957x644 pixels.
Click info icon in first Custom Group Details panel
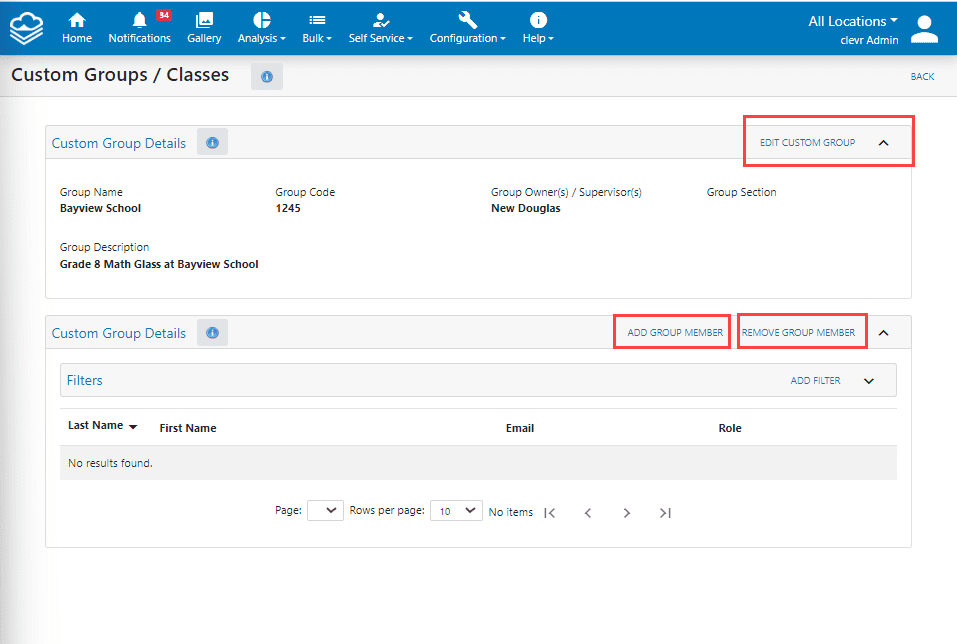(212, 142)
